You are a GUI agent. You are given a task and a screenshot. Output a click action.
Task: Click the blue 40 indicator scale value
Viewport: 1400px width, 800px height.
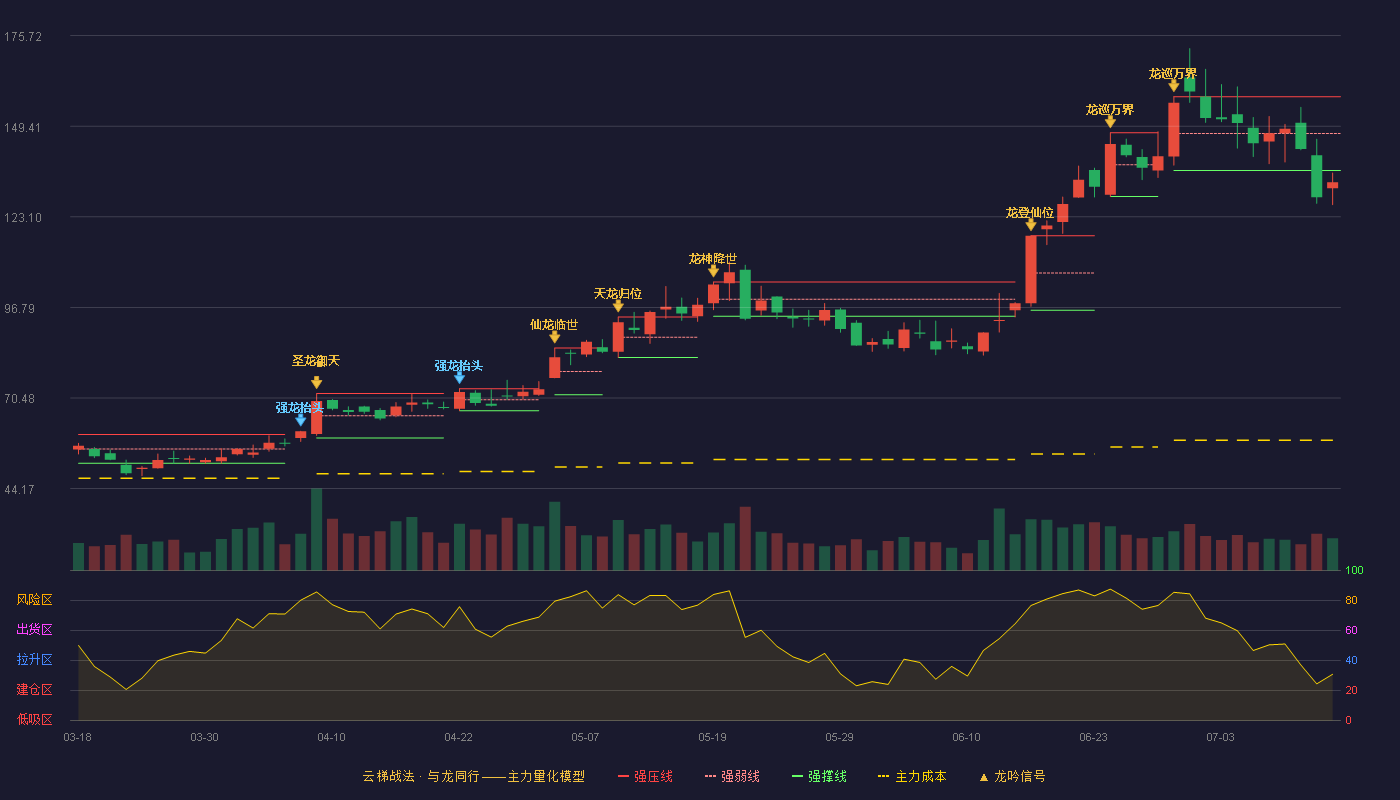[x=1351, y=660]
